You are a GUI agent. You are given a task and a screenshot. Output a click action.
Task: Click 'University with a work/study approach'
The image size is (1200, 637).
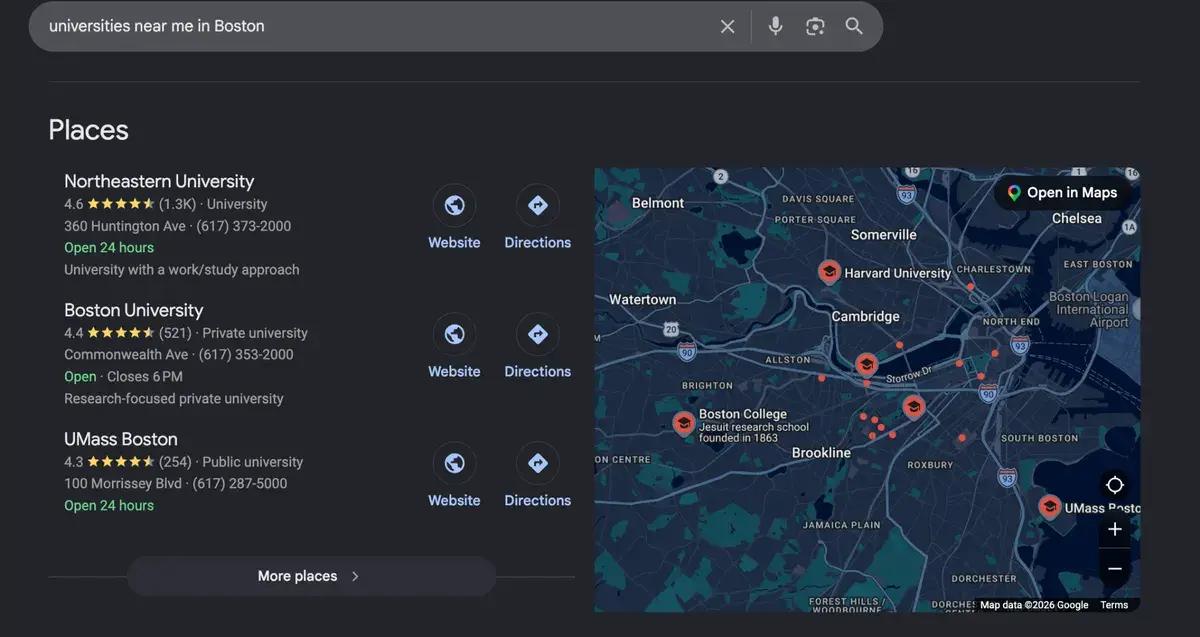(182, 270)
